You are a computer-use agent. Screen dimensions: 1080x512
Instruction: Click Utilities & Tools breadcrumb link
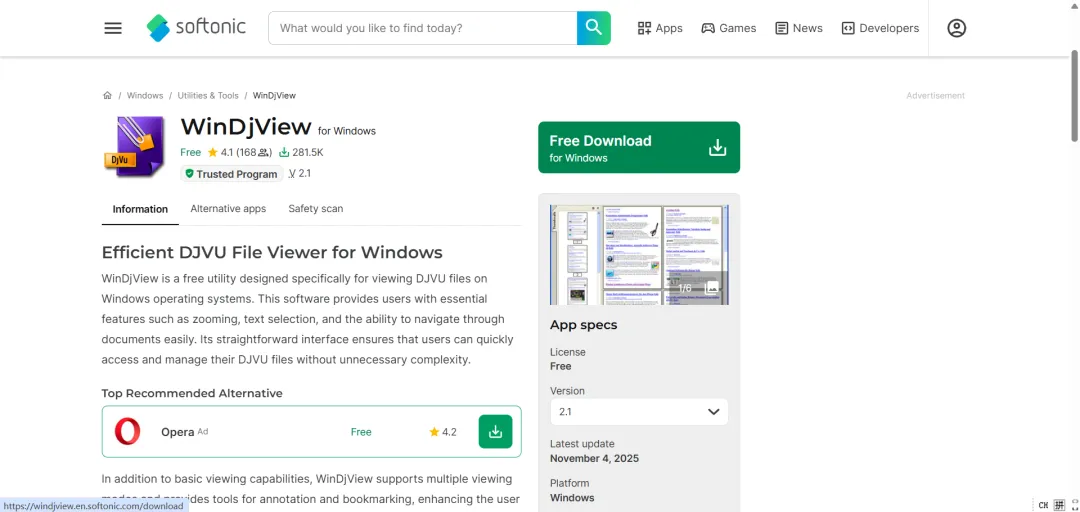(x=208, y=96)
